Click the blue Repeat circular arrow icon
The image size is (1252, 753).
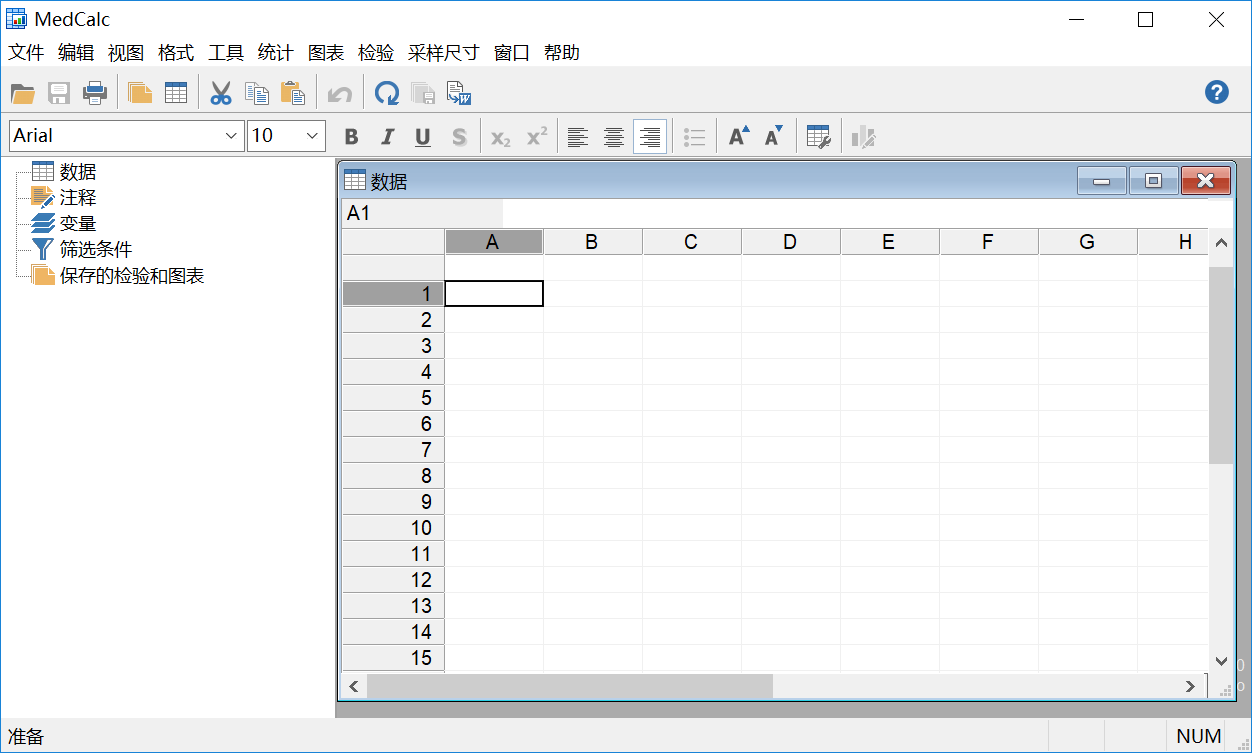pyautogui.click(x=387, y=94)
